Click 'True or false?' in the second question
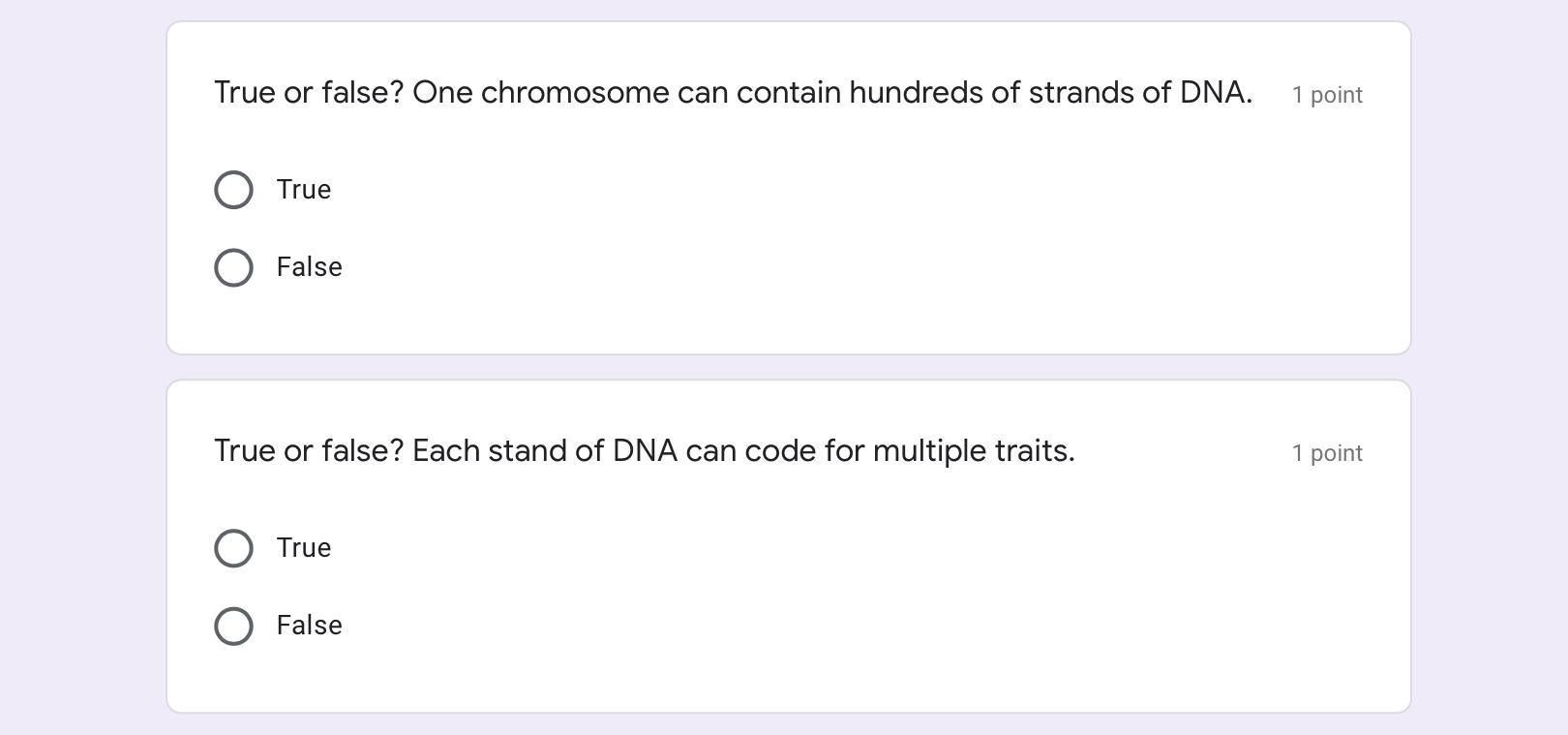Screen dimensions: 1568x735 (308, 451)
